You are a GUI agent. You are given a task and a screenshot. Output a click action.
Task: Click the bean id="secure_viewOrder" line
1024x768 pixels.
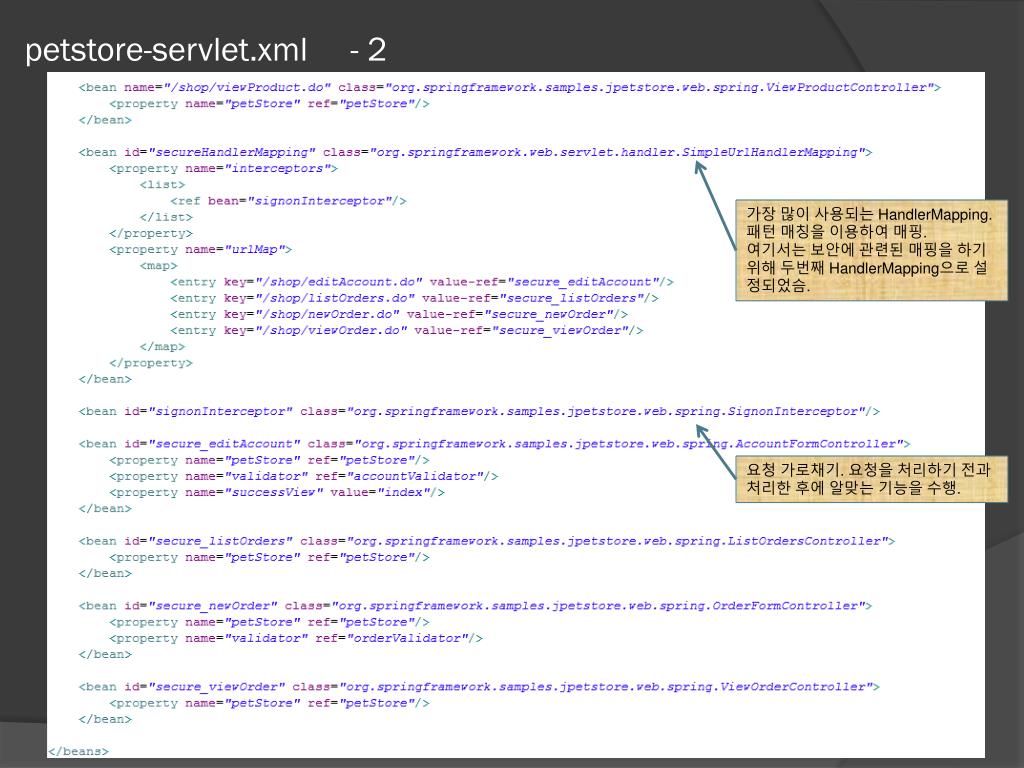479,687
